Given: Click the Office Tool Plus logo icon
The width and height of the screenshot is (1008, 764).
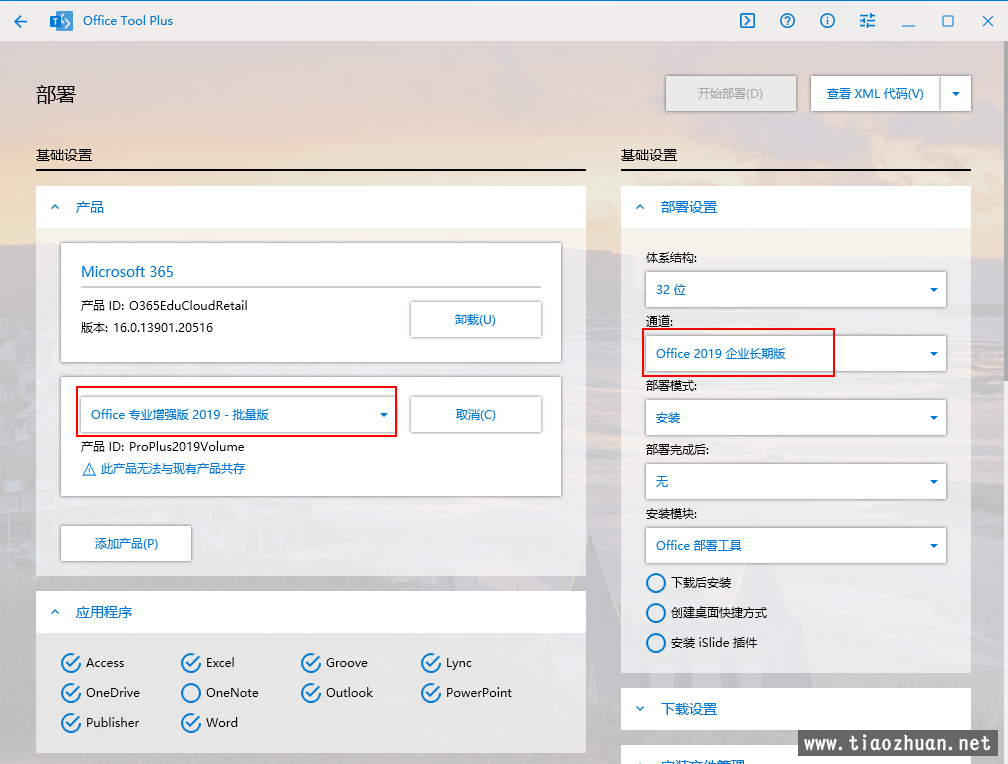Looking at the screenshot, I should (61, 21).
